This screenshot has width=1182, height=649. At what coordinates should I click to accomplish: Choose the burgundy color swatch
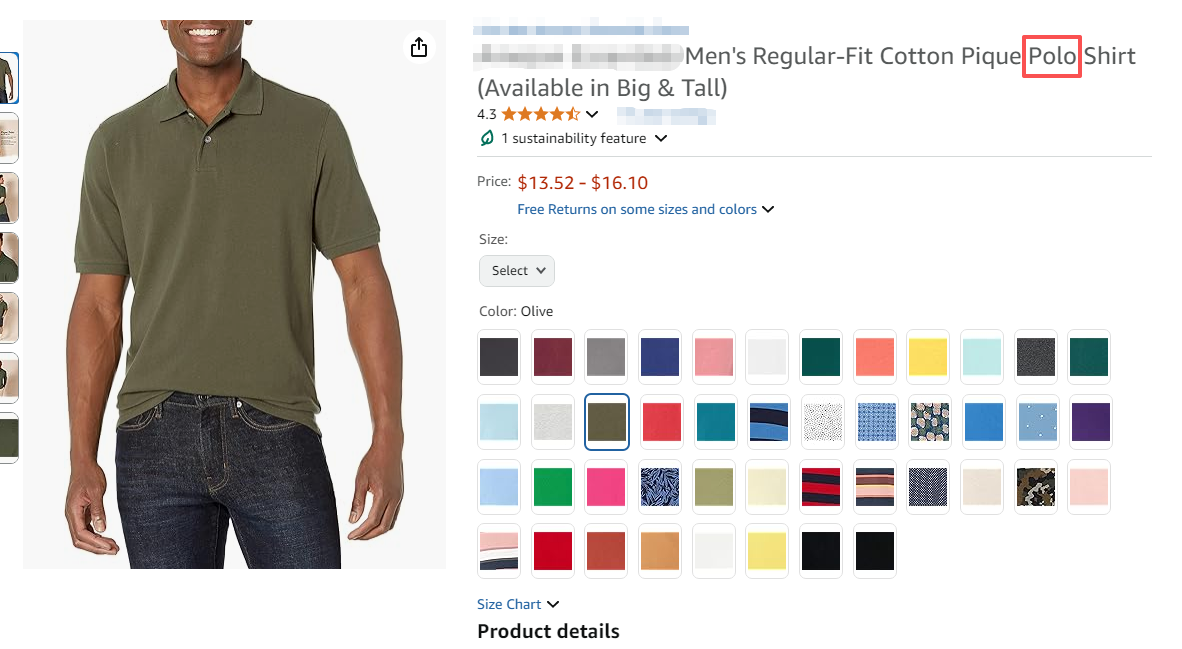[553, 357]
